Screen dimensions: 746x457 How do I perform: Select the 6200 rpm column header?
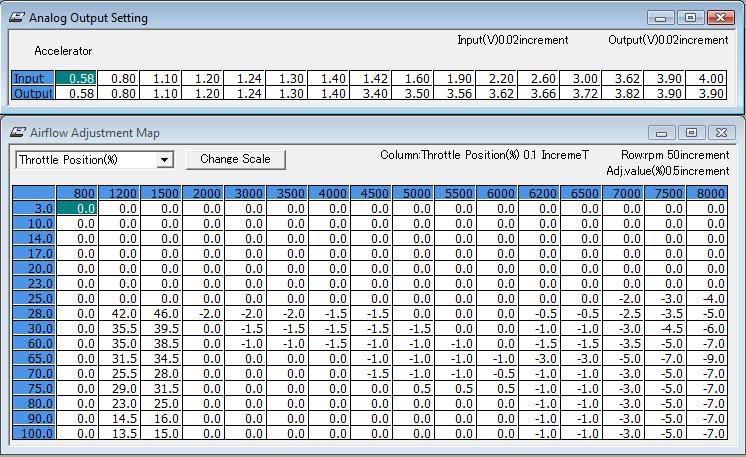point(539,193)
